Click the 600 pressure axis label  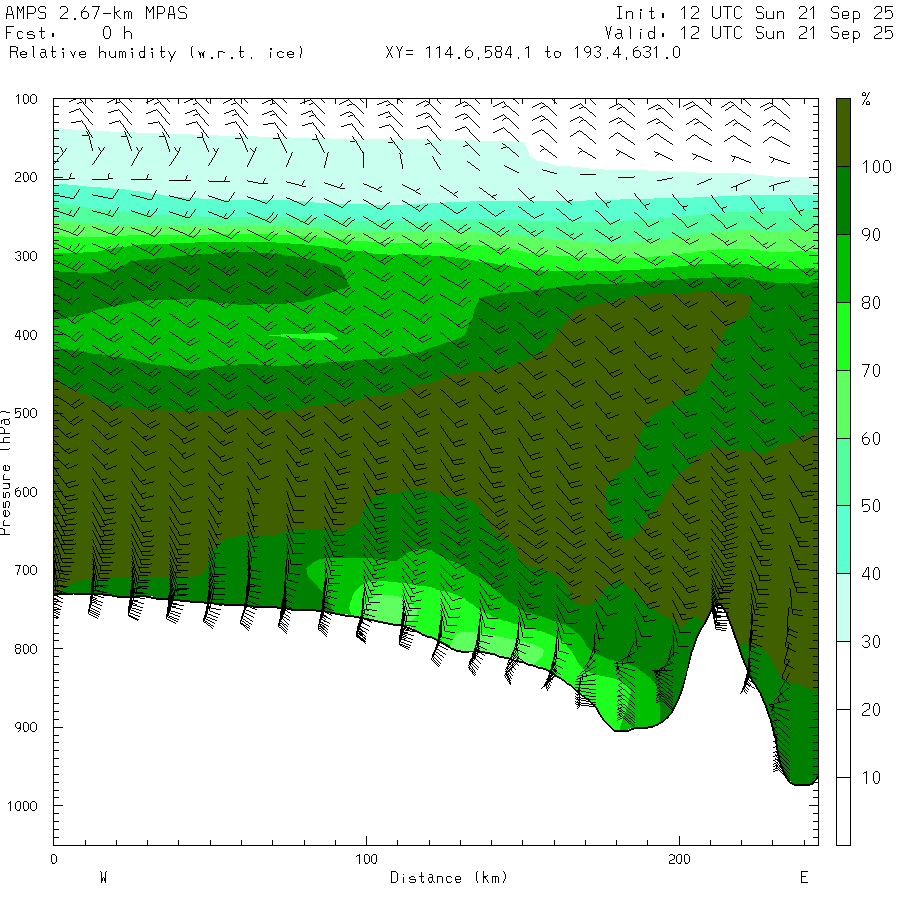pyautogui.click(x=26, y=492)
